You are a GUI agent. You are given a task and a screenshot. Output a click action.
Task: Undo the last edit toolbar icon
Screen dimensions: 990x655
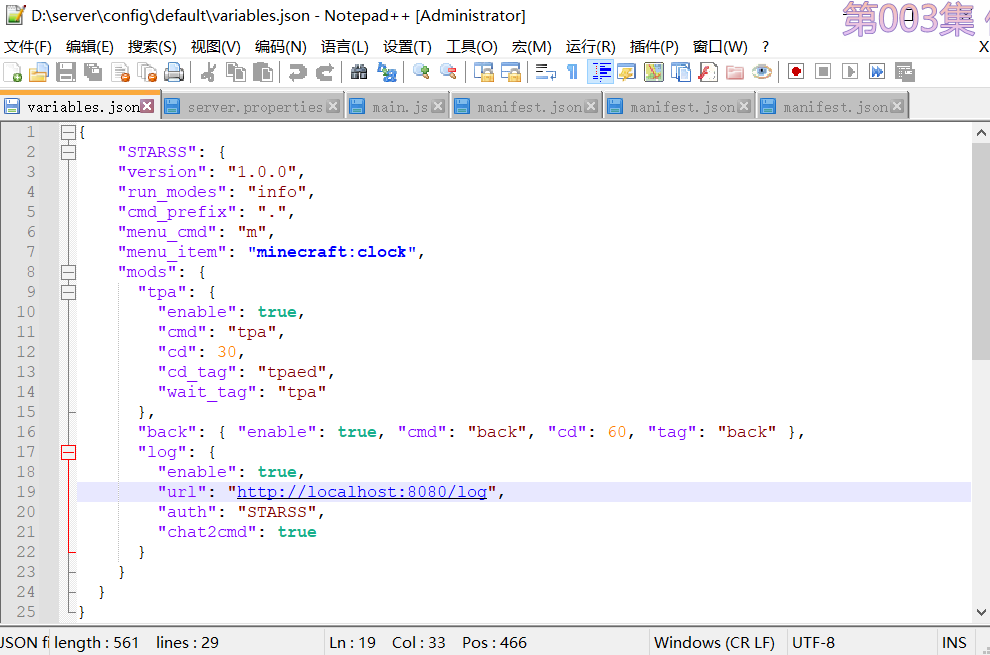pyautogui.click(x=297, y=73)
